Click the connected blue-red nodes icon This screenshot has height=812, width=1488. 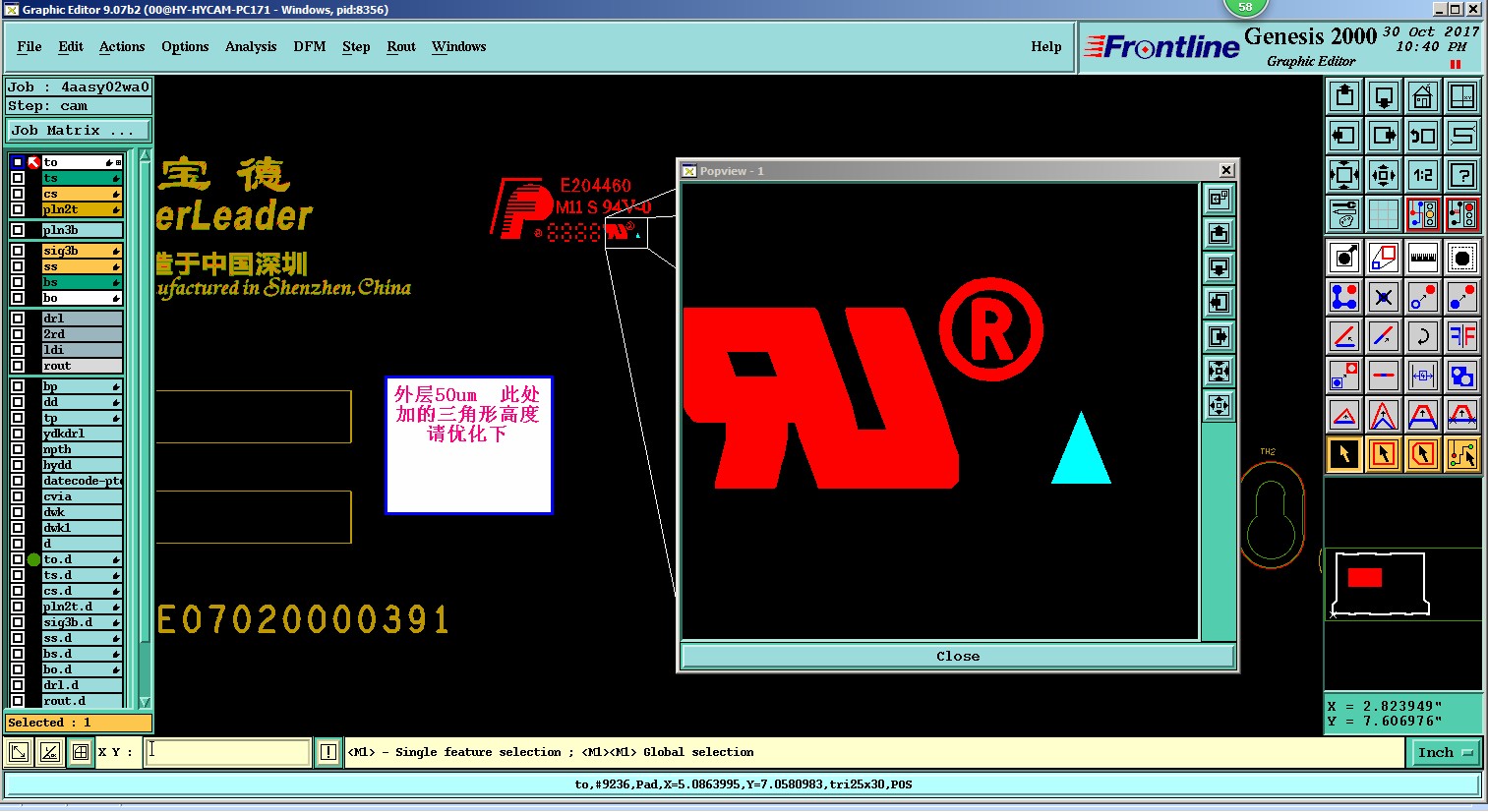point(1344,297)
